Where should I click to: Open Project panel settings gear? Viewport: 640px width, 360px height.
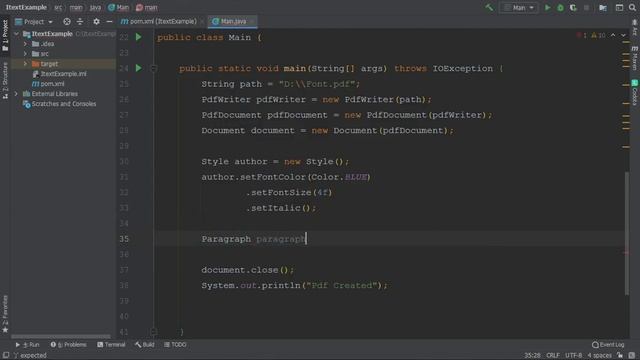(x=96, y=22)
